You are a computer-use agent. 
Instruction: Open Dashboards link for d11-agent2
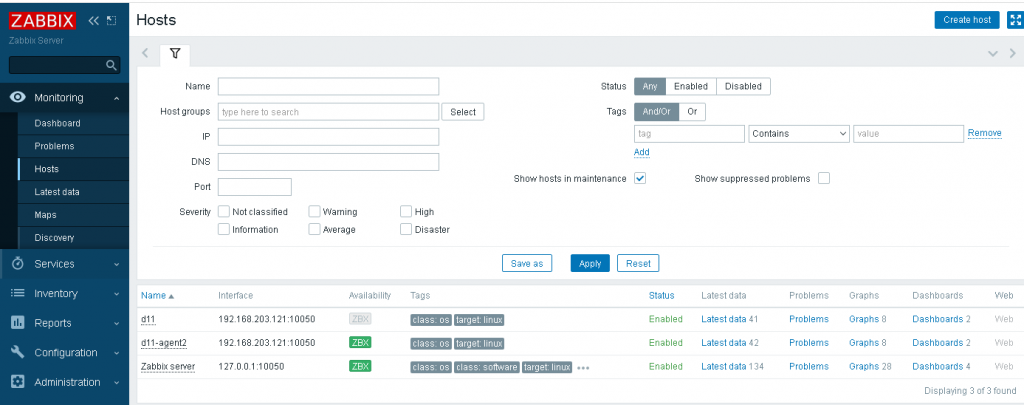point(938,342)
